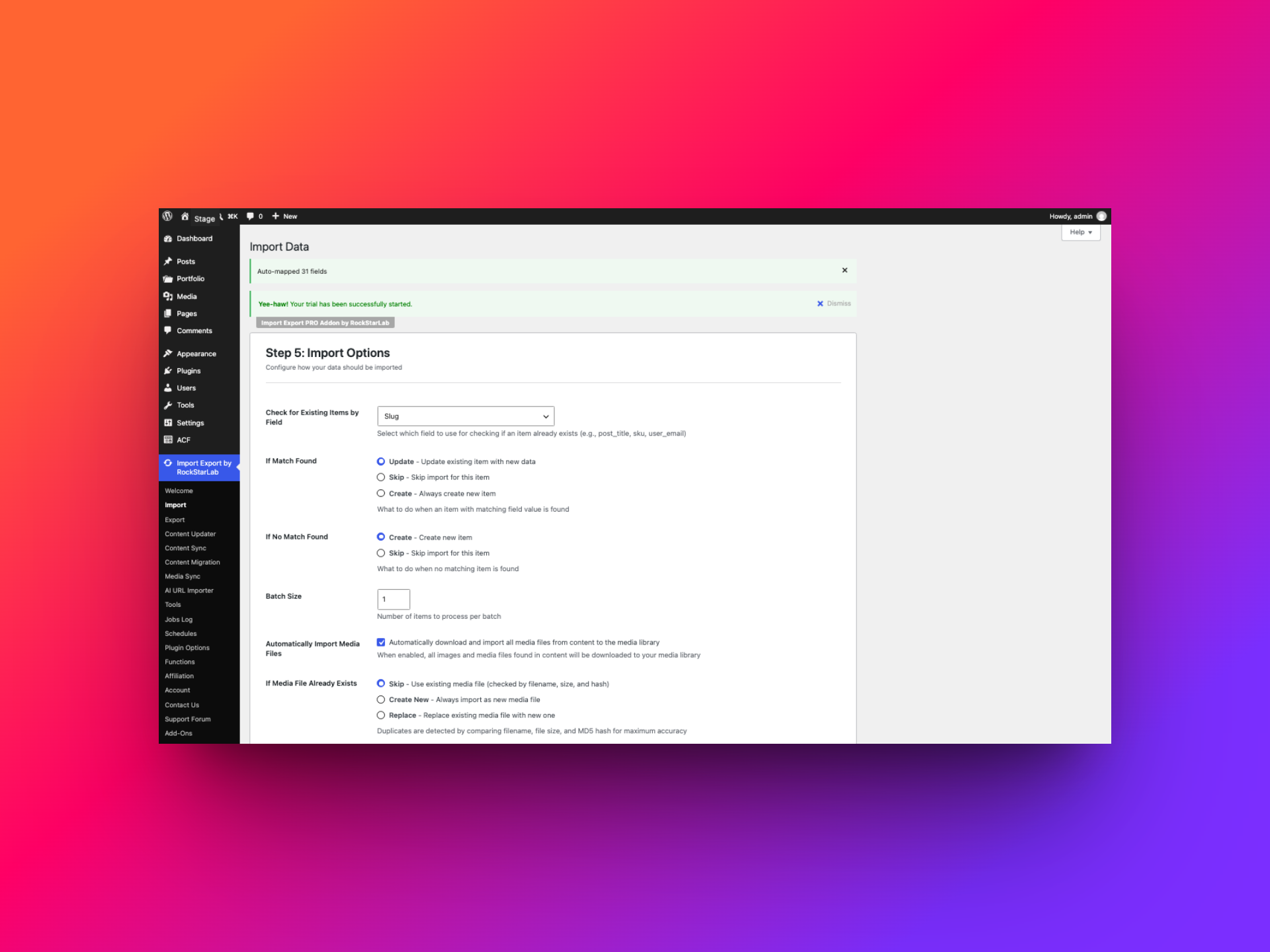
Task: Open the Slug field dropdown
Action: (x=466, y=416)
